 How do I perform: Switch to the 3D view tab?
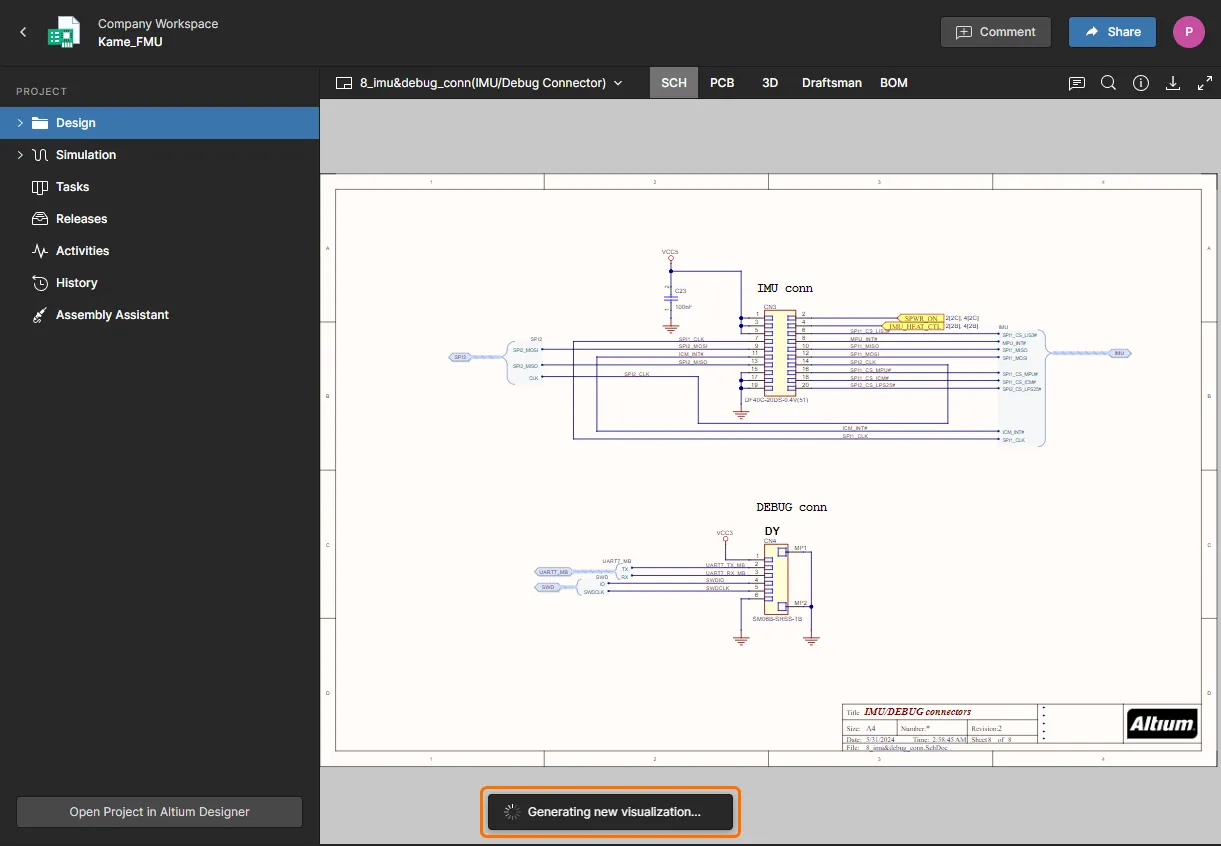(770, 83)
